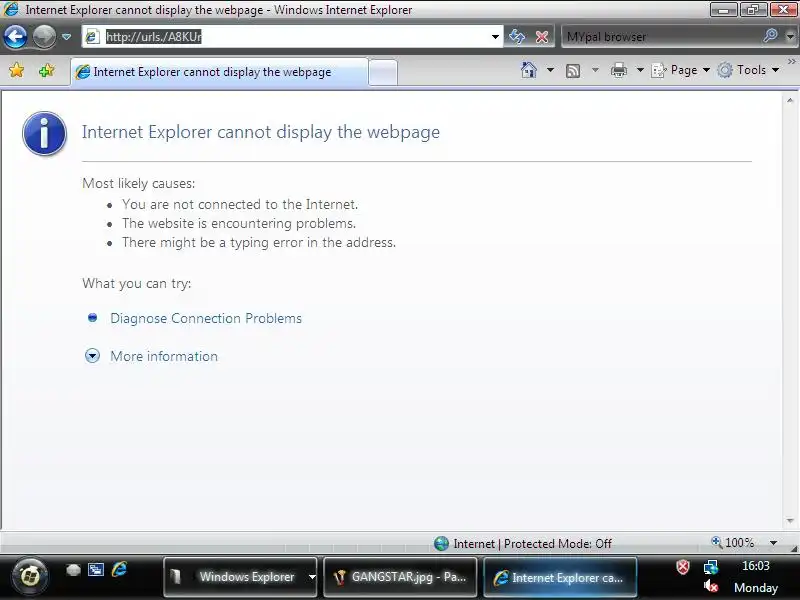Expand the Feeds dropdown arrow

[x=595, y=70]
